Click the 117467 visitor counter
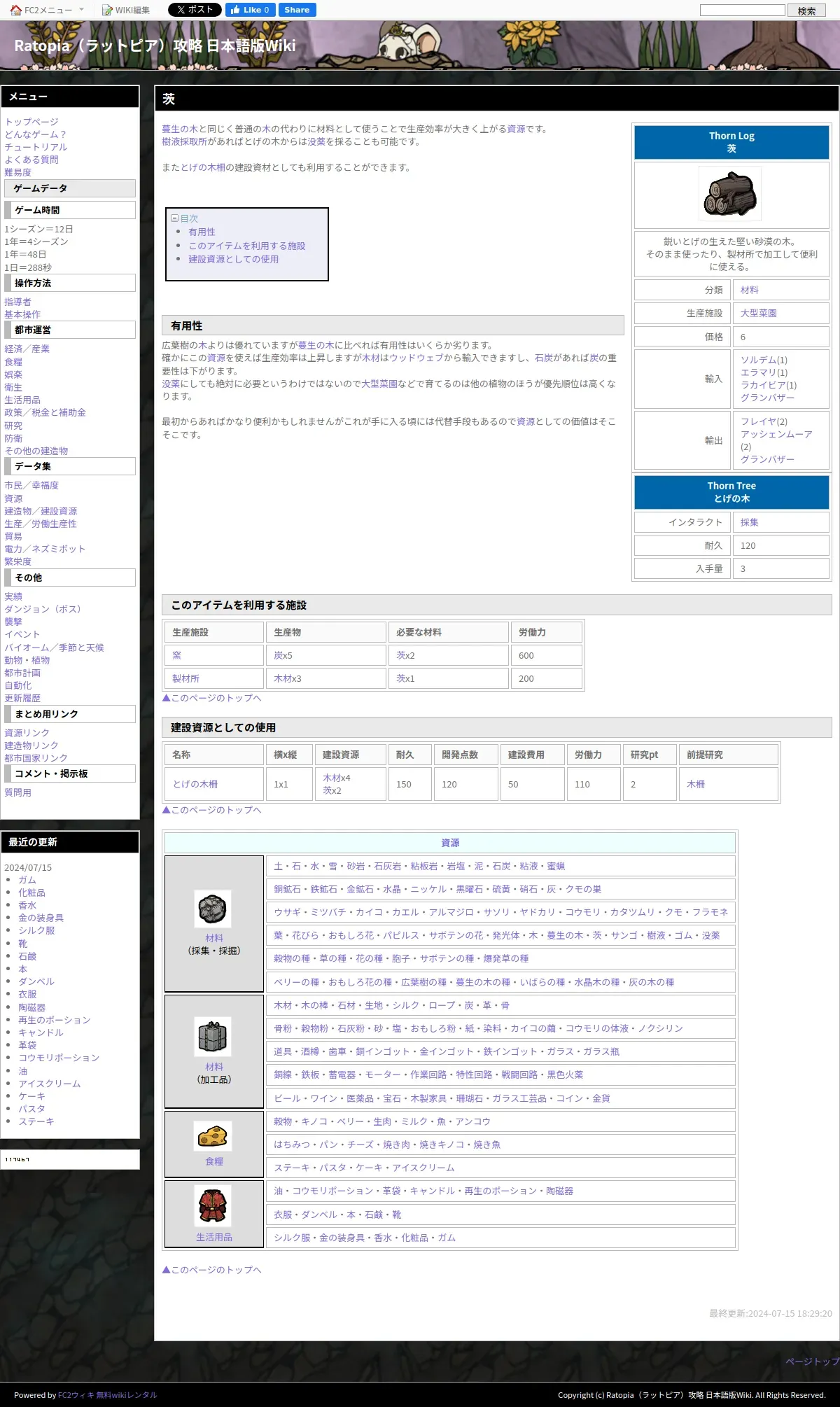The image size is (840, 1407). click(x=17, y=1159)
